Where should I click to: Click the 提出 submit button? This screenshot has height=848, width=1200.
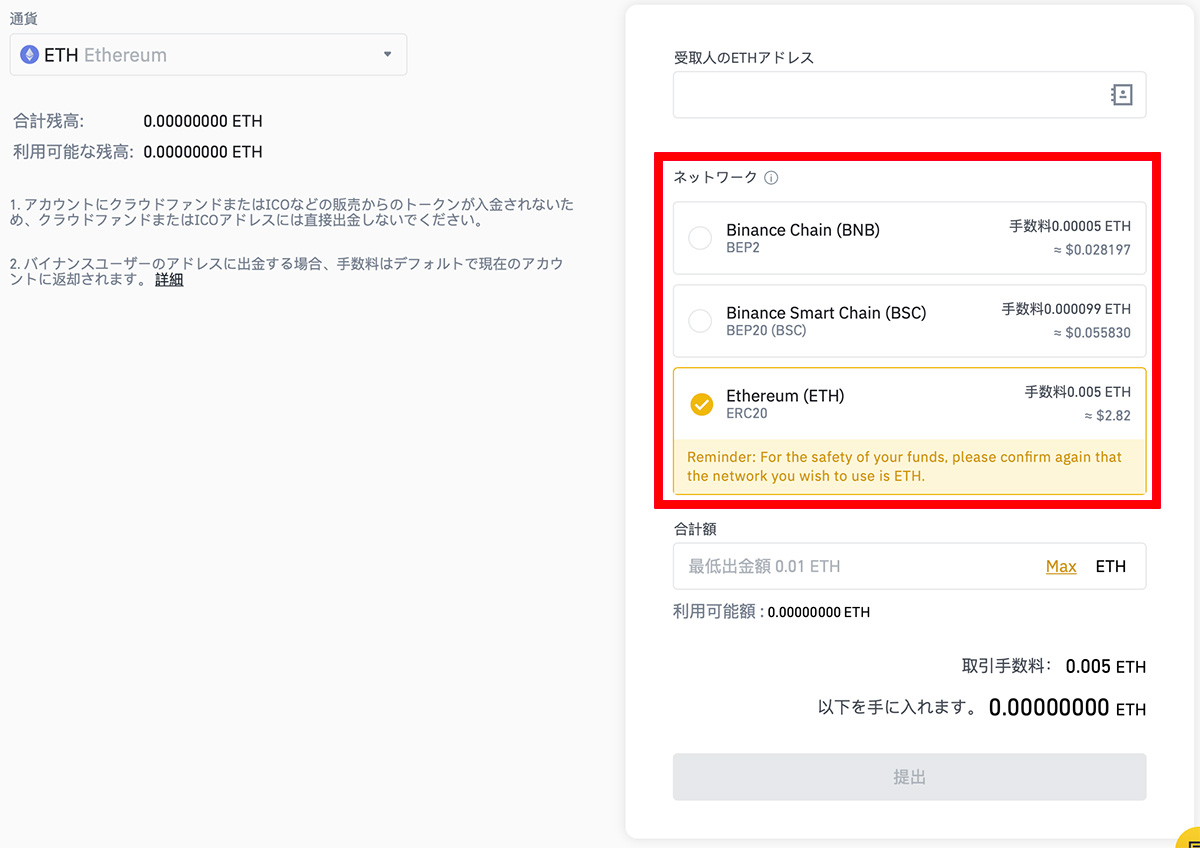910,777
